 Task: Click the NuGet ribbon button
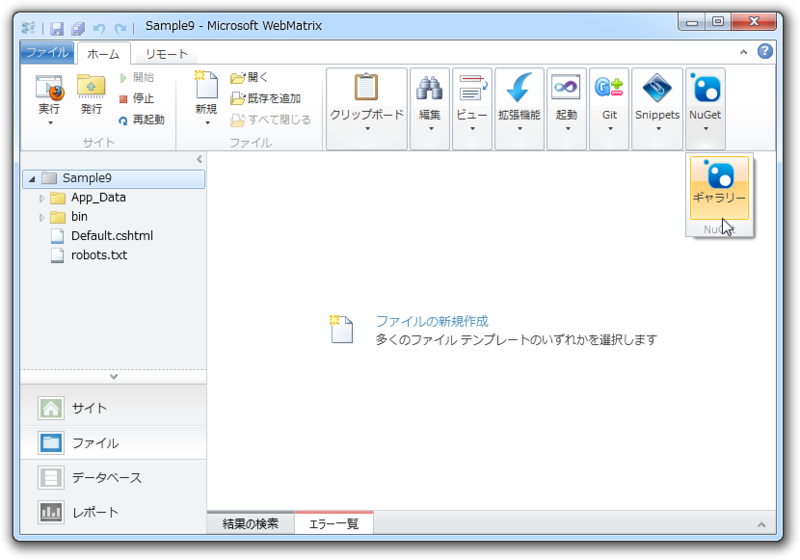[x=705, y=109]
